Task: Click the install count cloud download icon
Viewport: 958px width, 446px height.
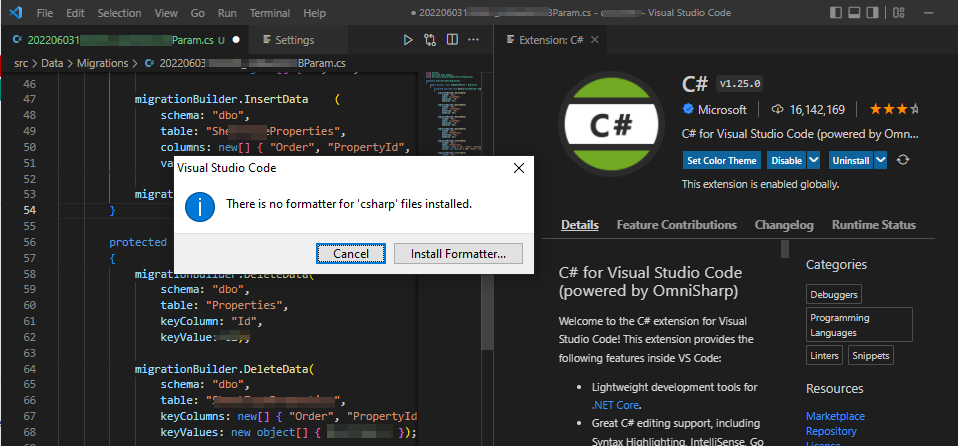Action: click(778, 110)
